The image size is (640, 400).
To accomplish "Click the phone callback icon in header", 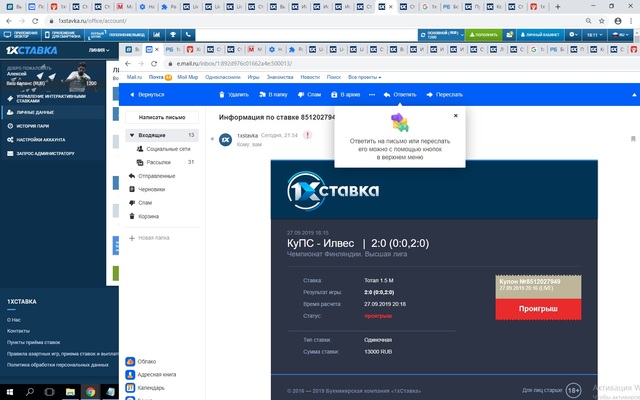I will pos(188,35).
